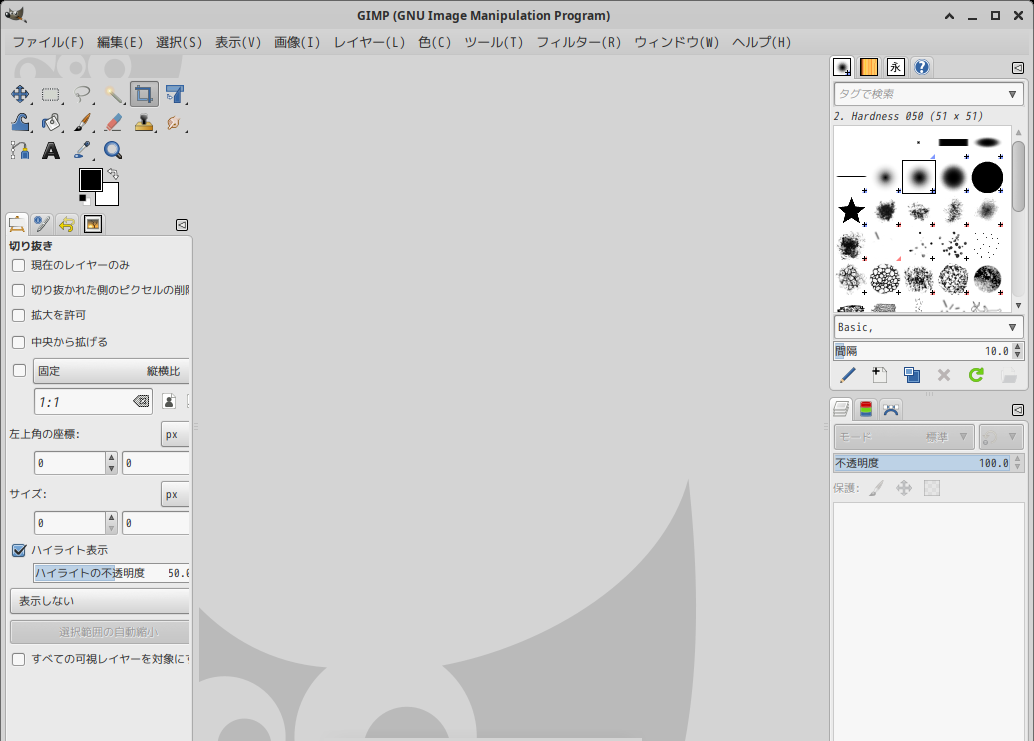Screen dimensions: 1034x741
Task: Open the position unit px dropdown
Action: tap(175, 434)
